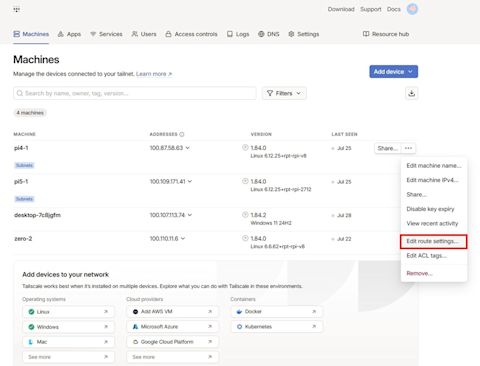Viewport: 480px width, 366px height.
Task: Focus the machine search input field
Action: 135,93
